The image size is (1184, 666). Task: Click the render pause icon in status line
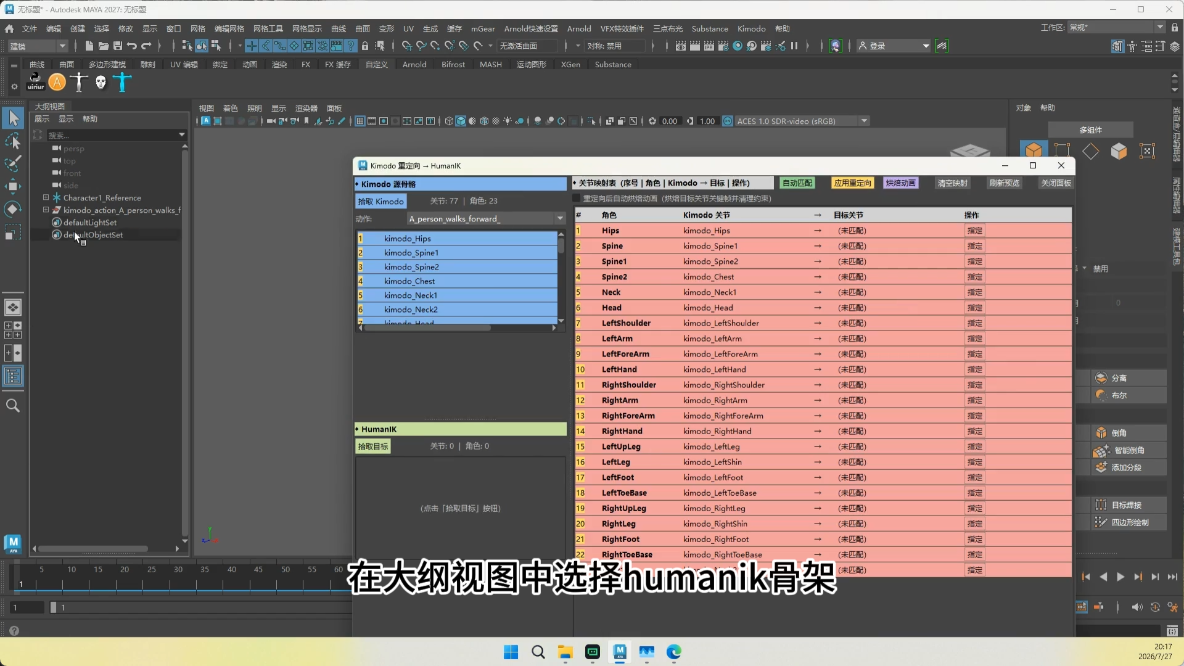click(x=794, y=46)
